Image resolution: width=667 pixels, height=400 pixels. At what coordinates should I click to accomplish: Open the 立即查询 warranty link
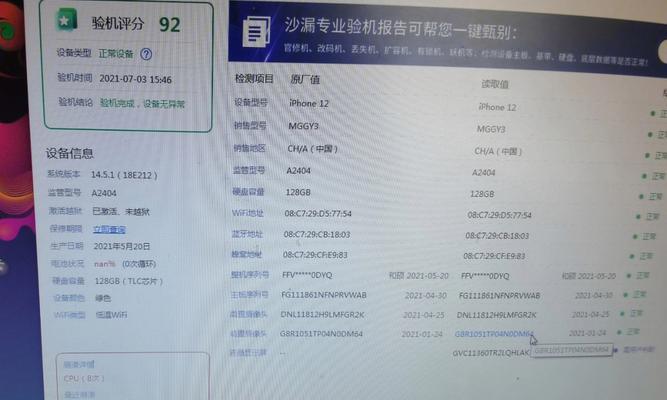(x=109, y=230)
